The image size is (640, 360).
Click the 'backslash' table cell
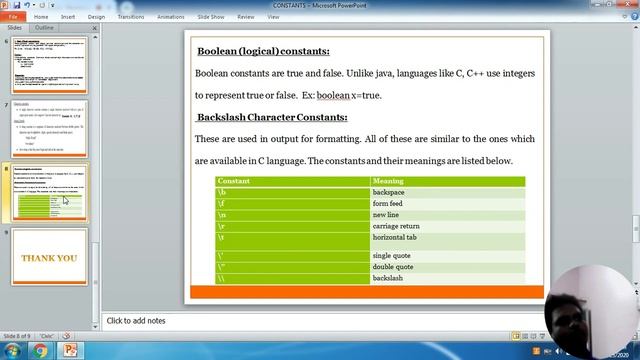[448, 278]
